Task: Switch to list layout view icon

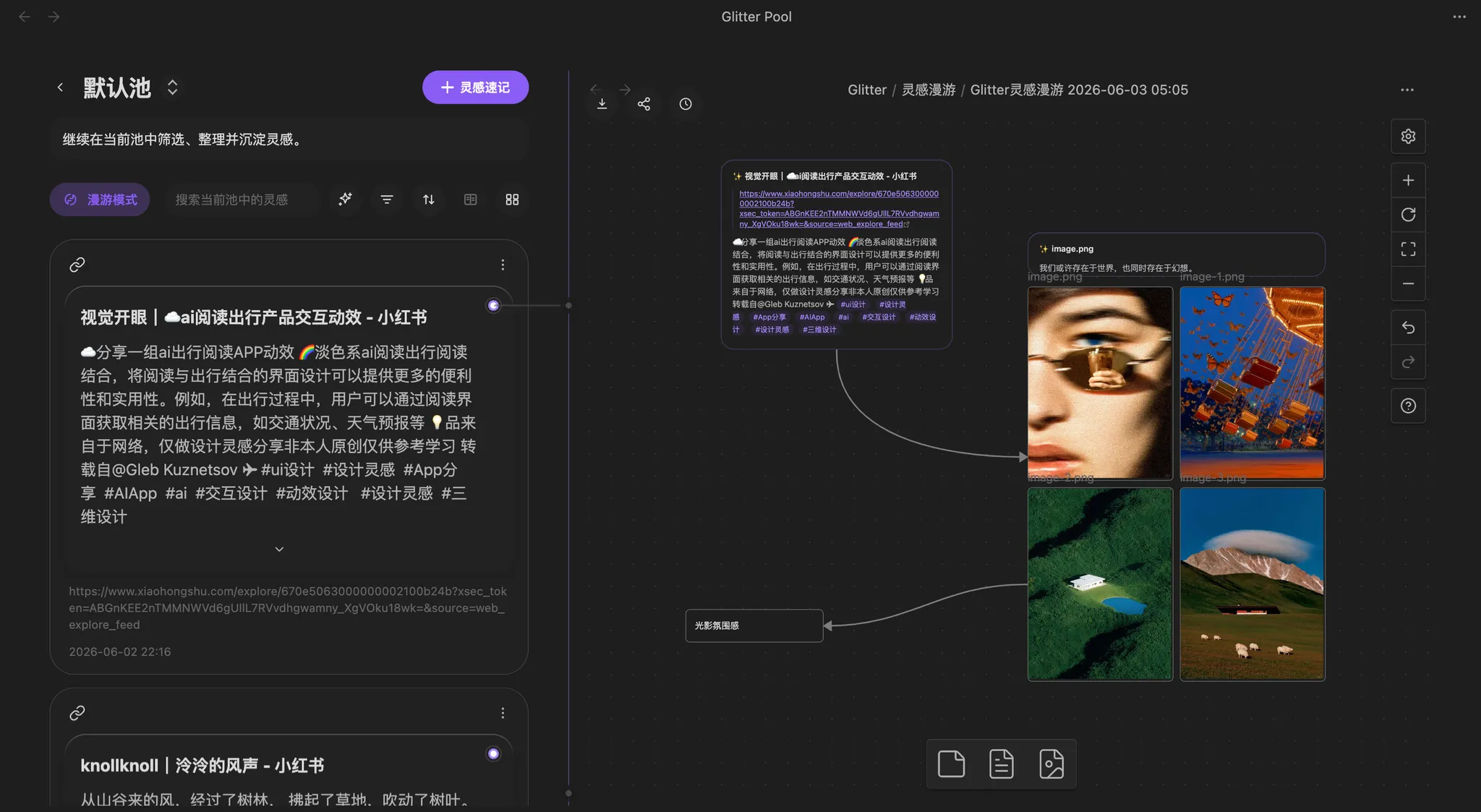Action: coord(470,200)
